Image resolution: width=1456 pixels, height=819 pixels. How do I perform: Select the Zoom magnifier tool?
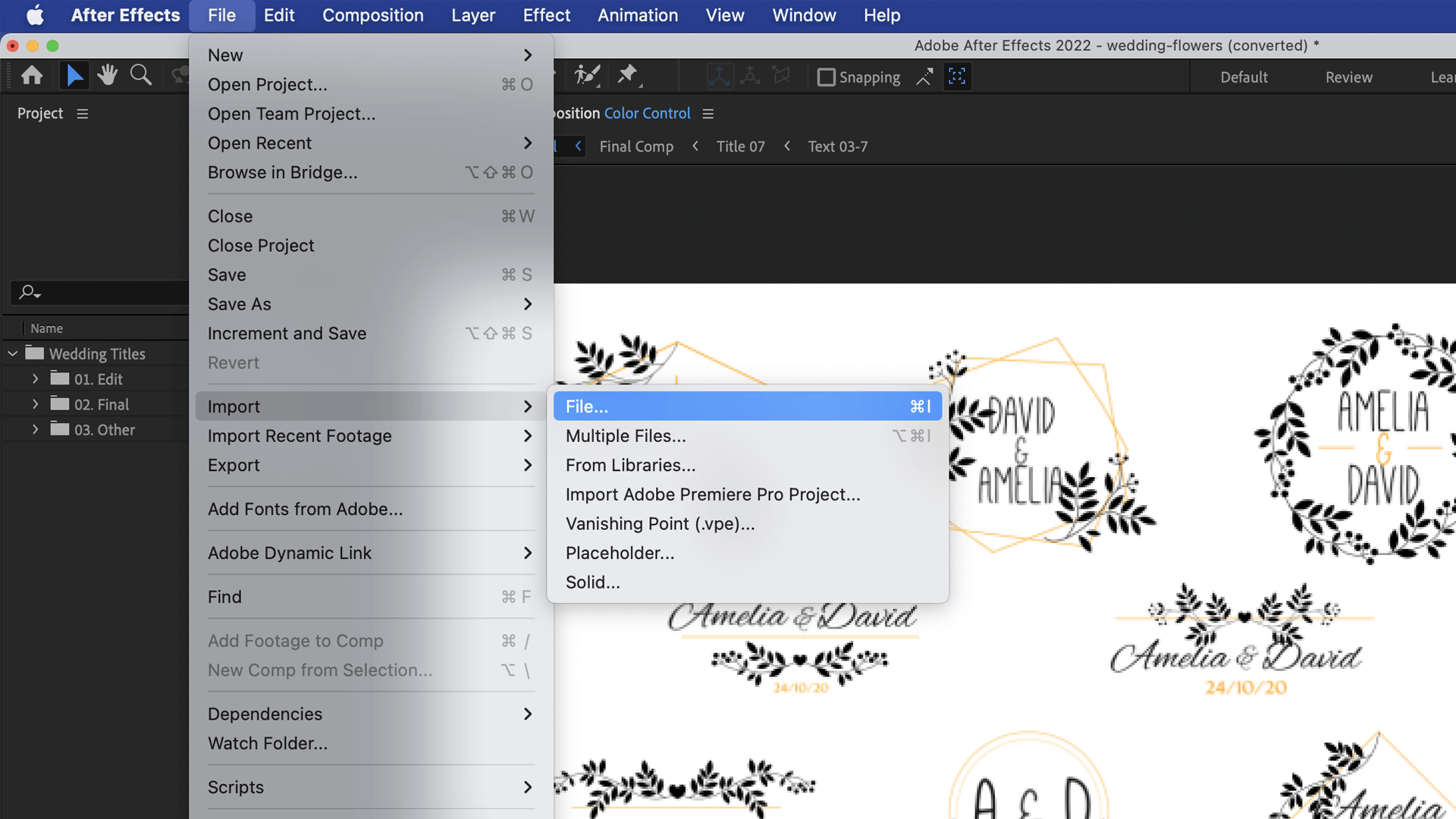click(141, 76)
